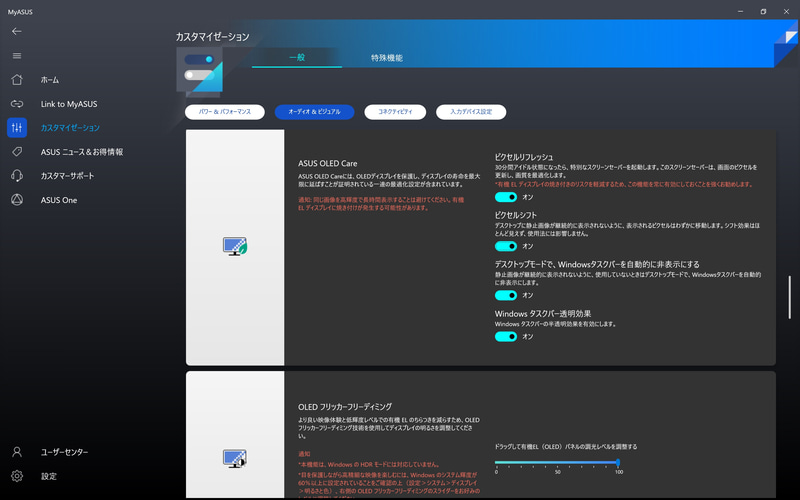Click the ピクセルリフレッシュ heading text
800x500 pixels.
click(x=523, y=157)
